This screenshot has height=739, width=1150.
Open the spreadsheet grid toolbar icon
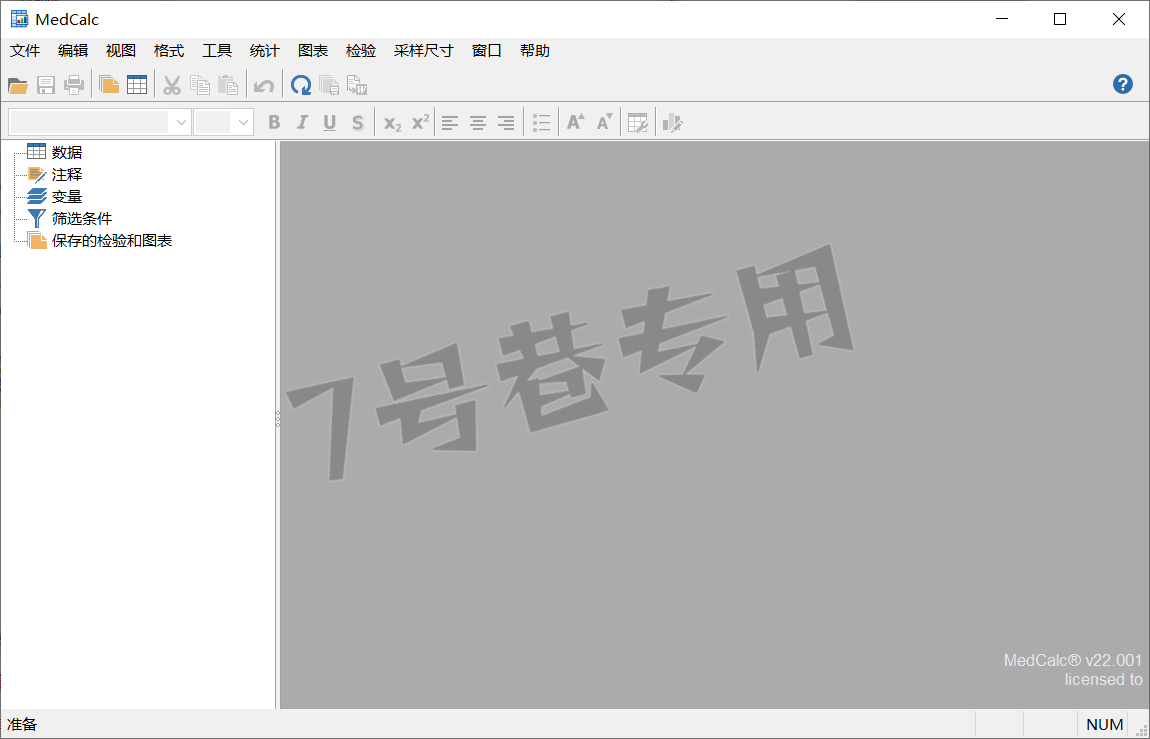pos(137,85)
